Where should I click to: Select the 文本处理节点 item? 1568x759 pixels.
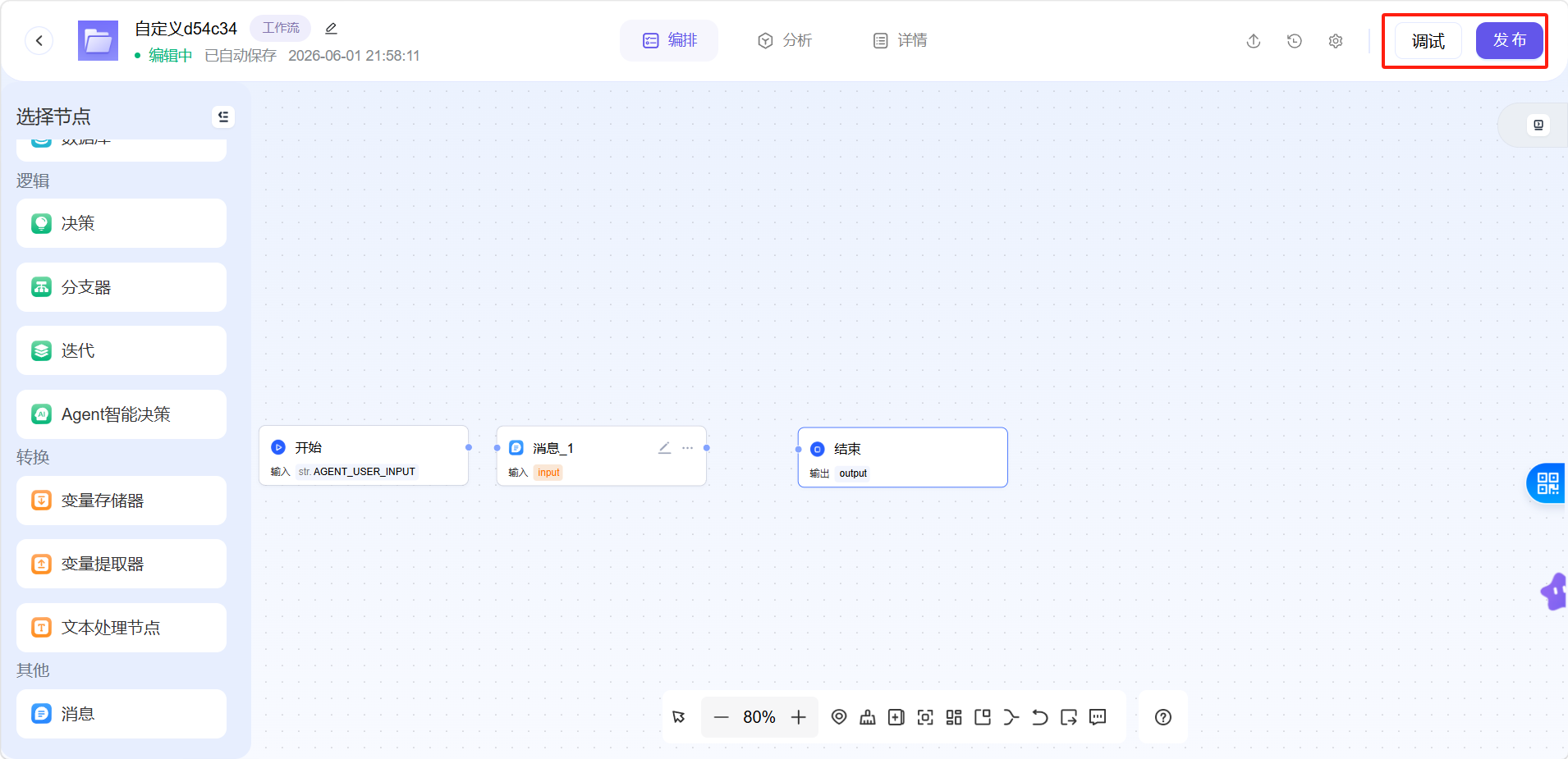point(121,628)
